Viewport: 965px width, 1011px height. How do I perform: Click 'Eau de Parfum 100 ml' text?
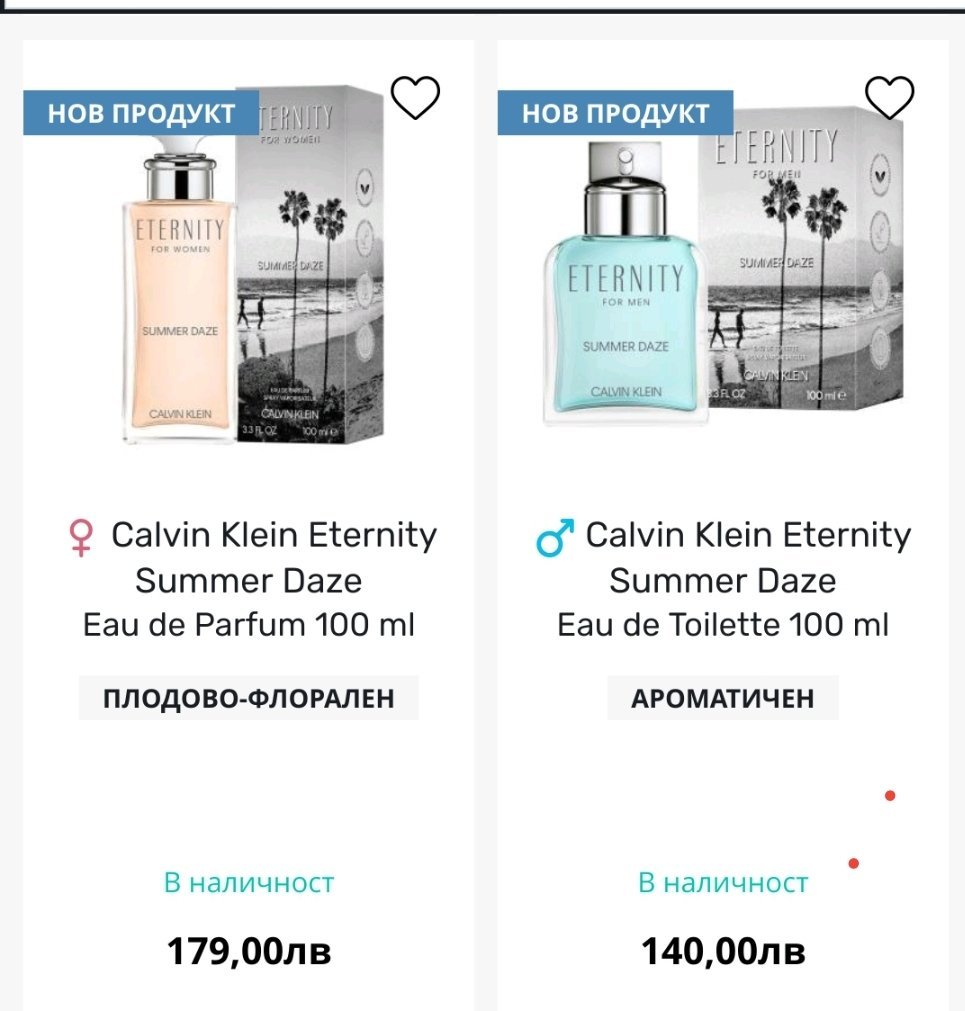tap(249, 626)
